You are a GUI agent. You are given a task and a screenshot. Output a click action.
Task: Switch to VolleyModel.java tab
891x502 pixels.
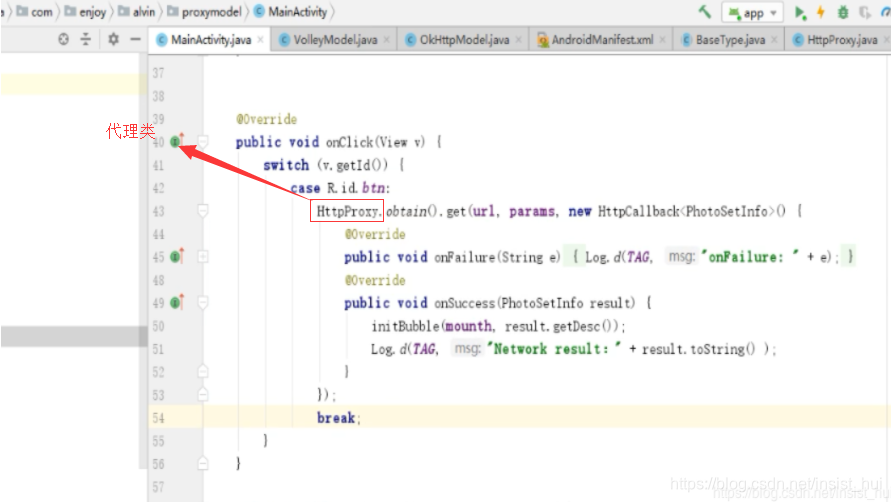point(334,40)
